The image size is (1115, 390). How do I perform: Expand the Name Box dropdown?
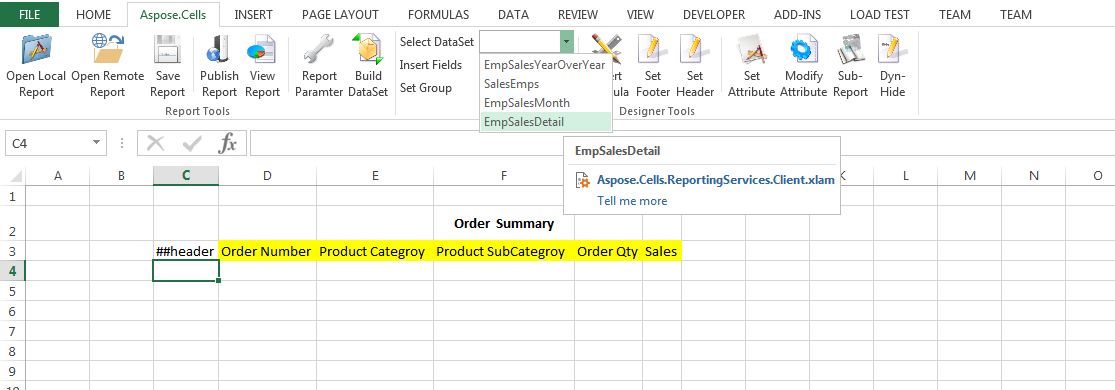96,143
